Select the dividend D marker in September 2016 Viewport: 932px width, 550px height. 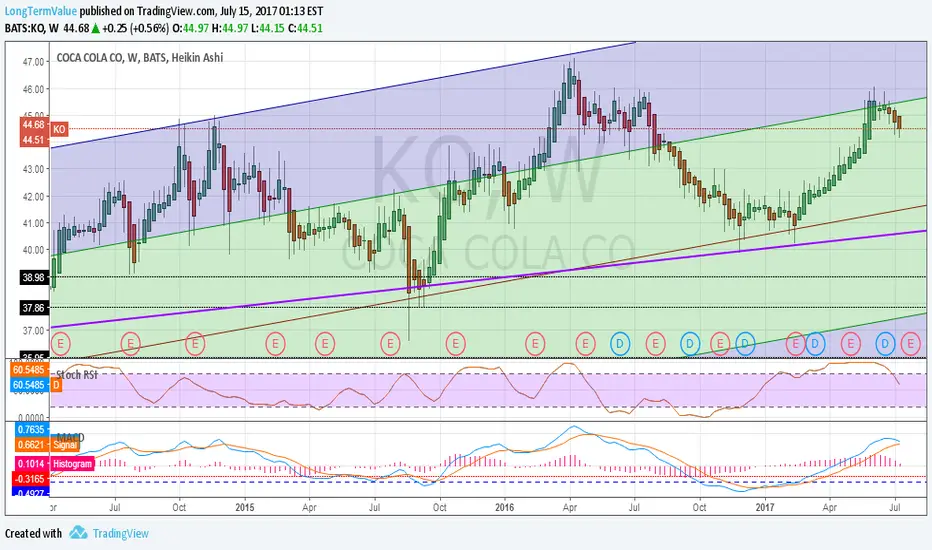(690, 343)
